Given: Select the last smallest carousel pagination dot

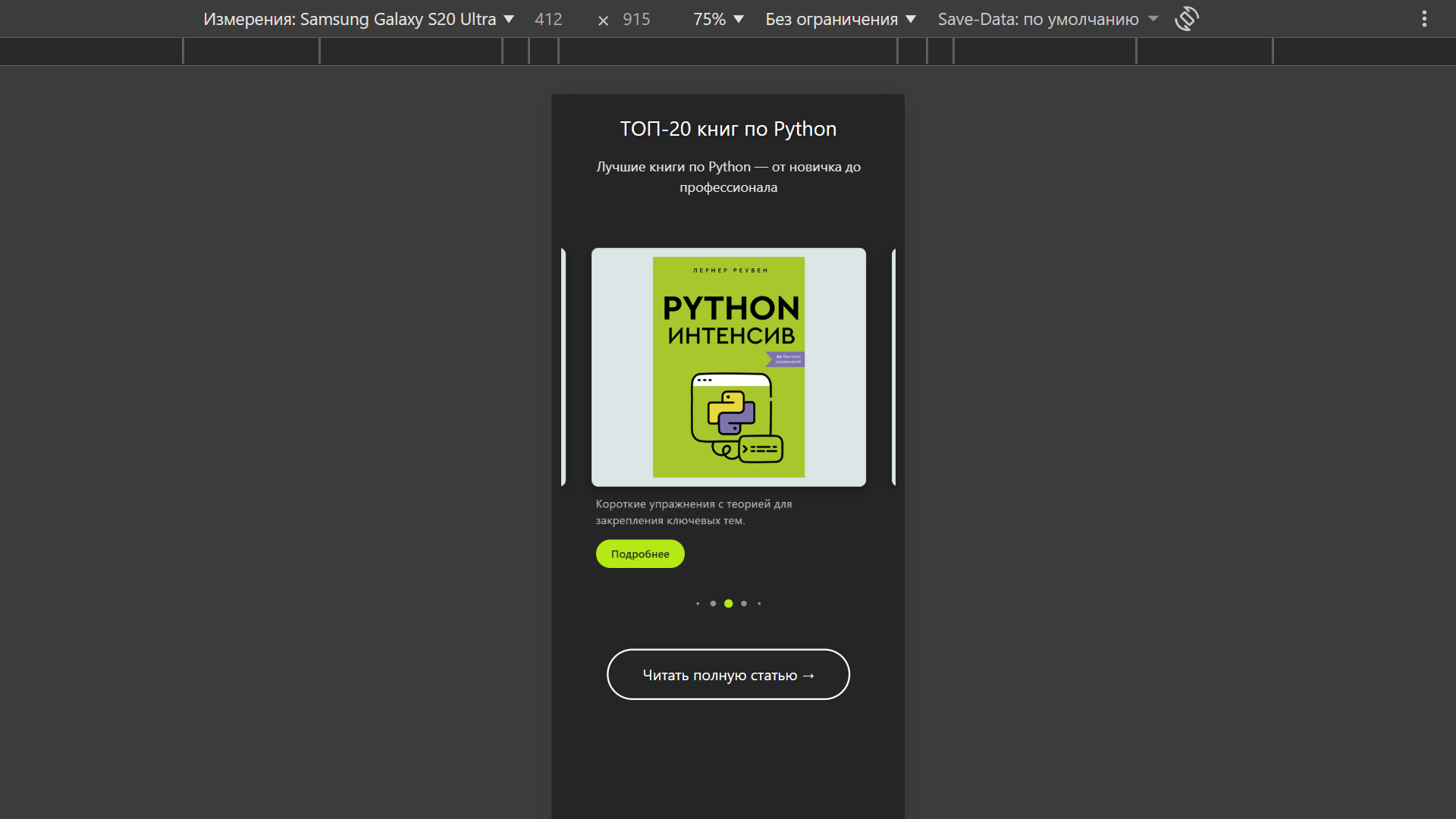Looking at the screenshot, I should click(x=759, y=604).
